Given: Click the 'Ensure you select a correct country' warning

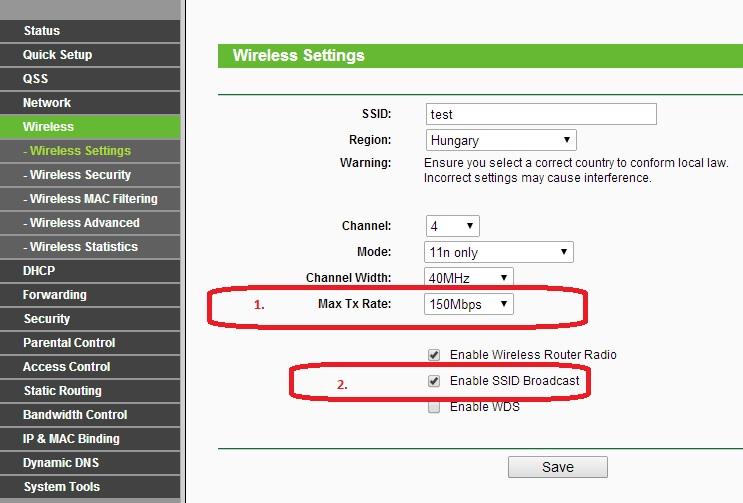Looking at the screenshot, I should (x=576, y=170).
